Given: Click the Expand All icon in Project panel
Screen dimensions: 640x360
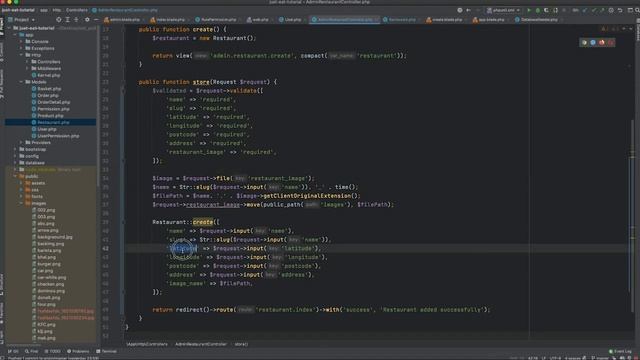Looking at the screenshot, I should [67, 20].
